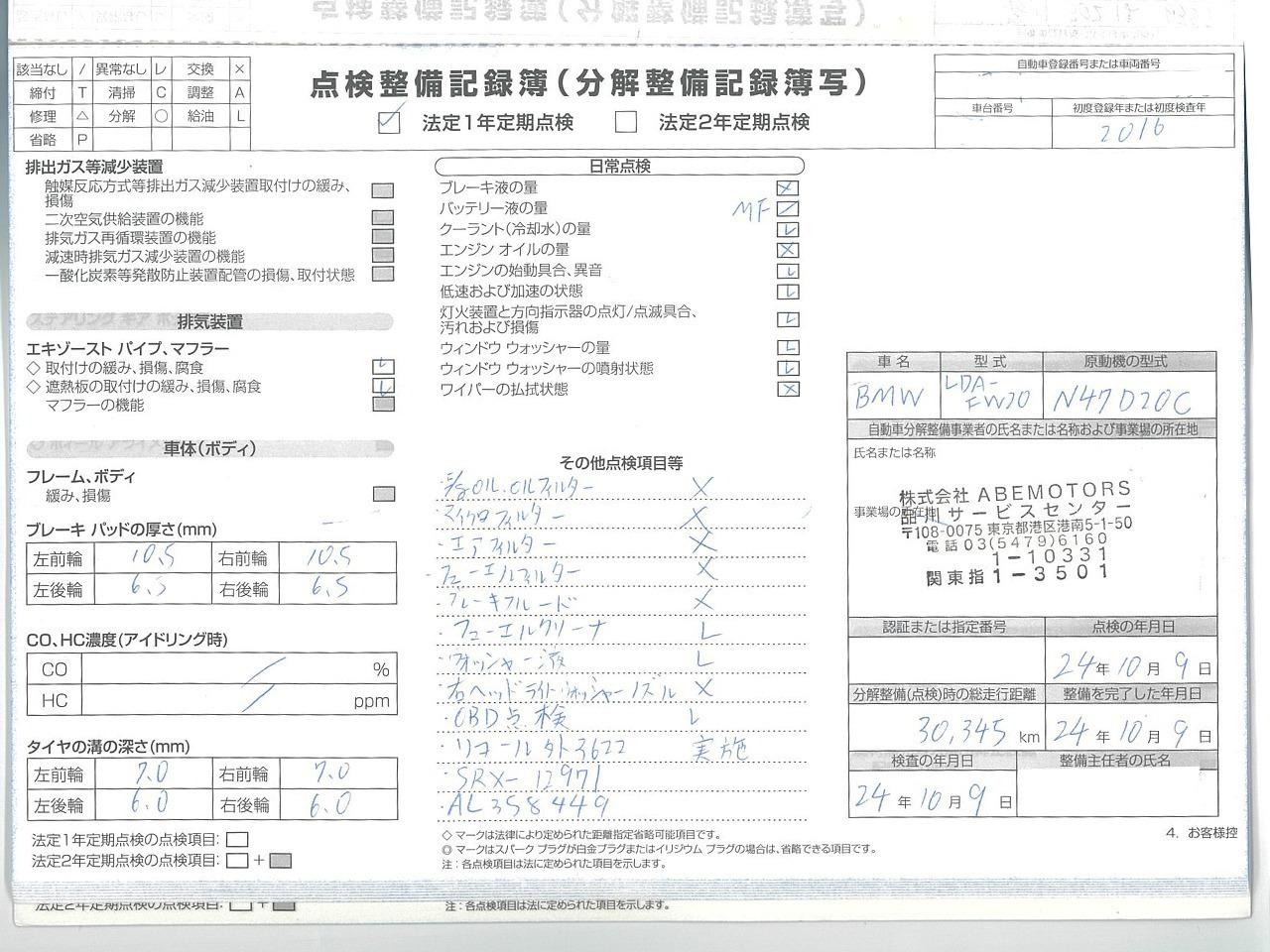1270x952 pixels.
Task: Click the 検査の年月日 date field
Action: (x=933, y=797)
